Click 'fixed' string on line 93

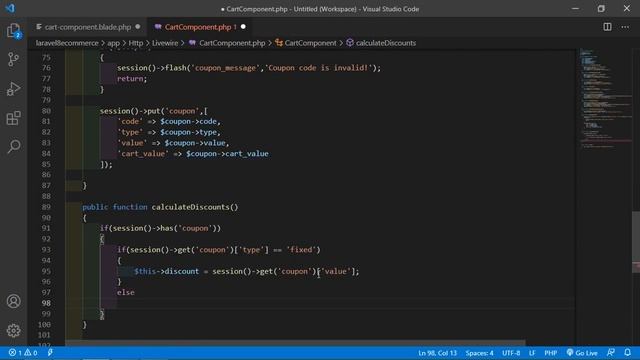click(x=301, y=249)
